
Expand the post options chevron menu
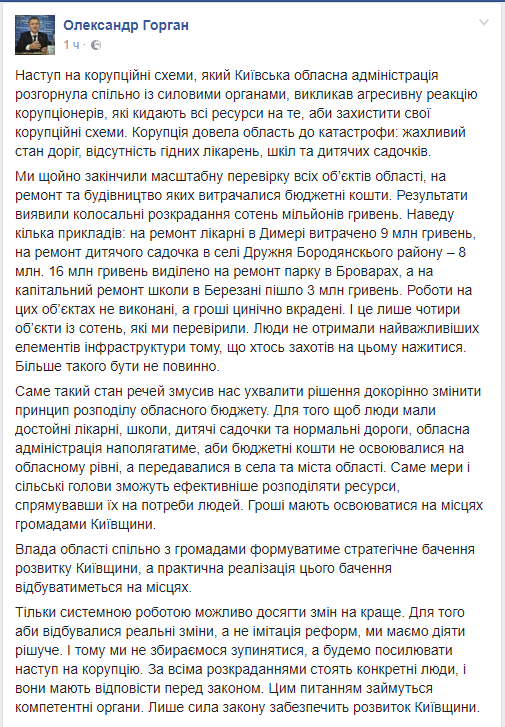pyautogui.click(x=484, y=22)
